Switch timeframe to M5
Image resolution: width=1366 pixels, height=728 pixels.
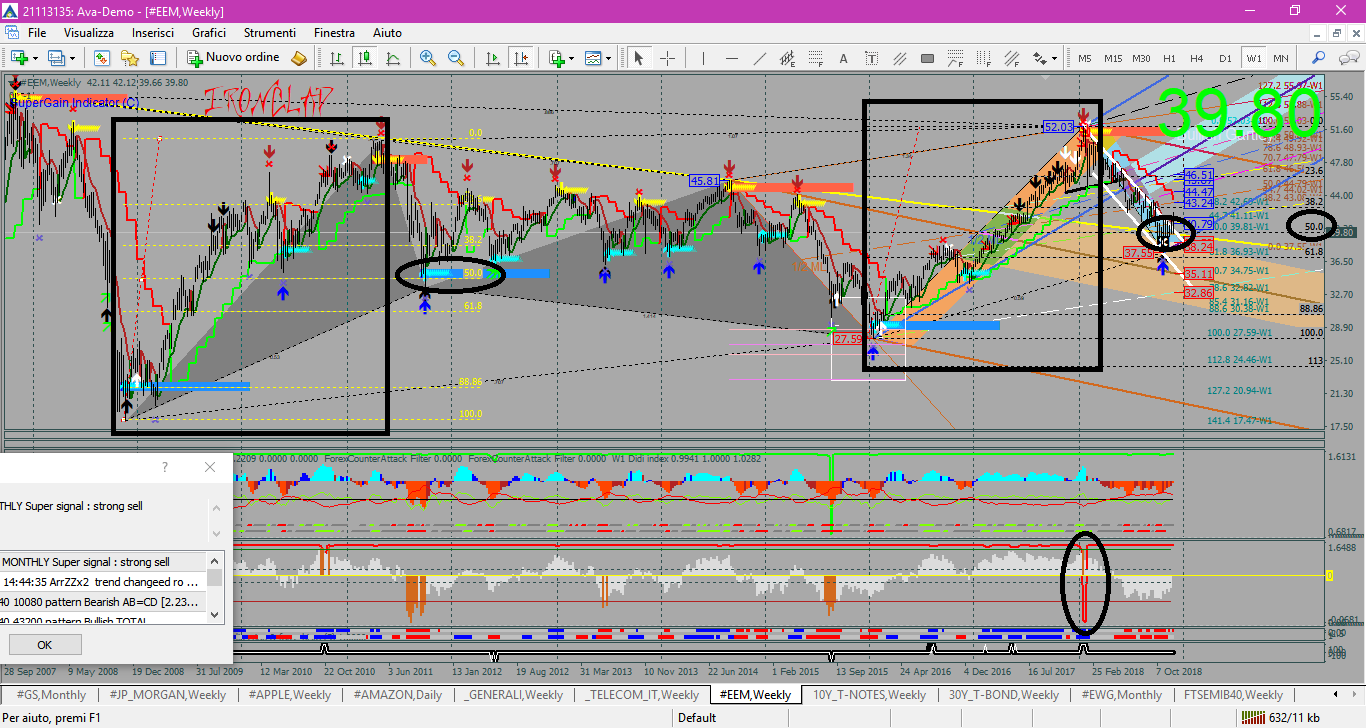tap(1085, 58)
